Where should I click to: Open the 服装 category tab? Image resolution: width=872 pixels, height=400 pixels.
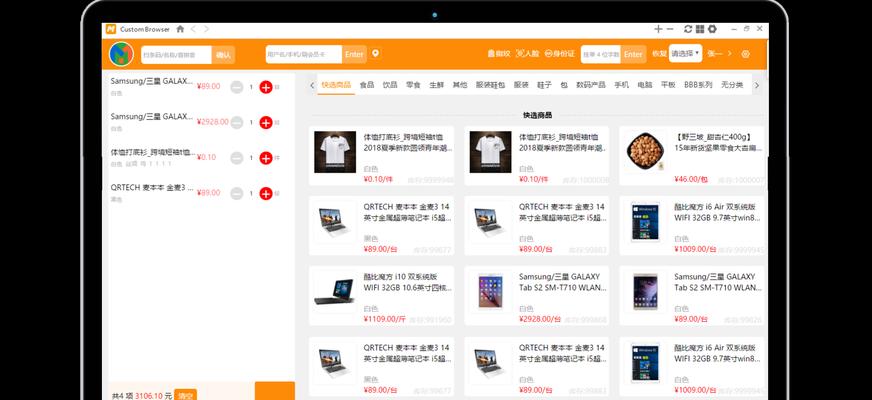coord(521,85)
